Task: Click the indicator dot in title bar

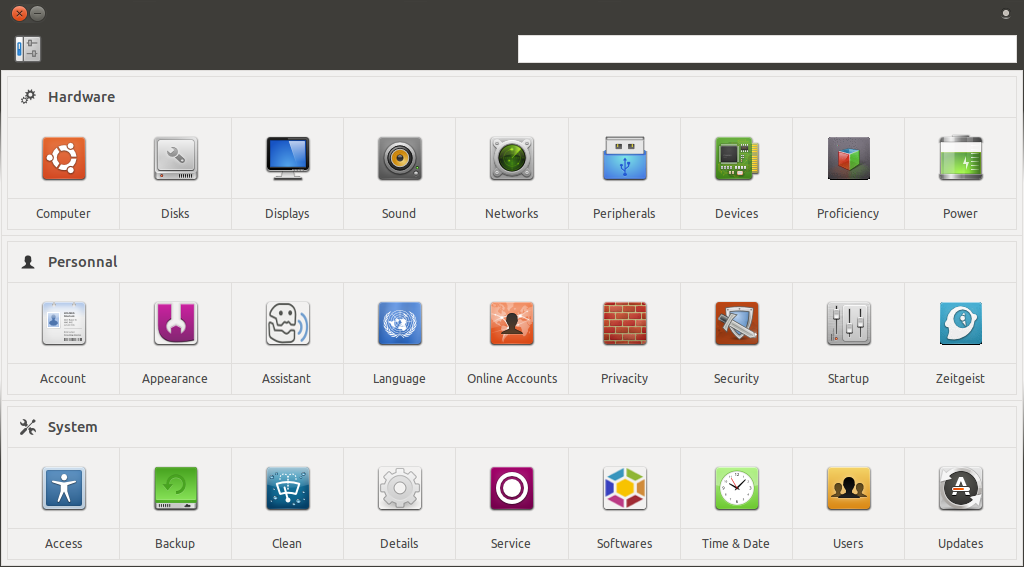Action: tap(1006, 14)
